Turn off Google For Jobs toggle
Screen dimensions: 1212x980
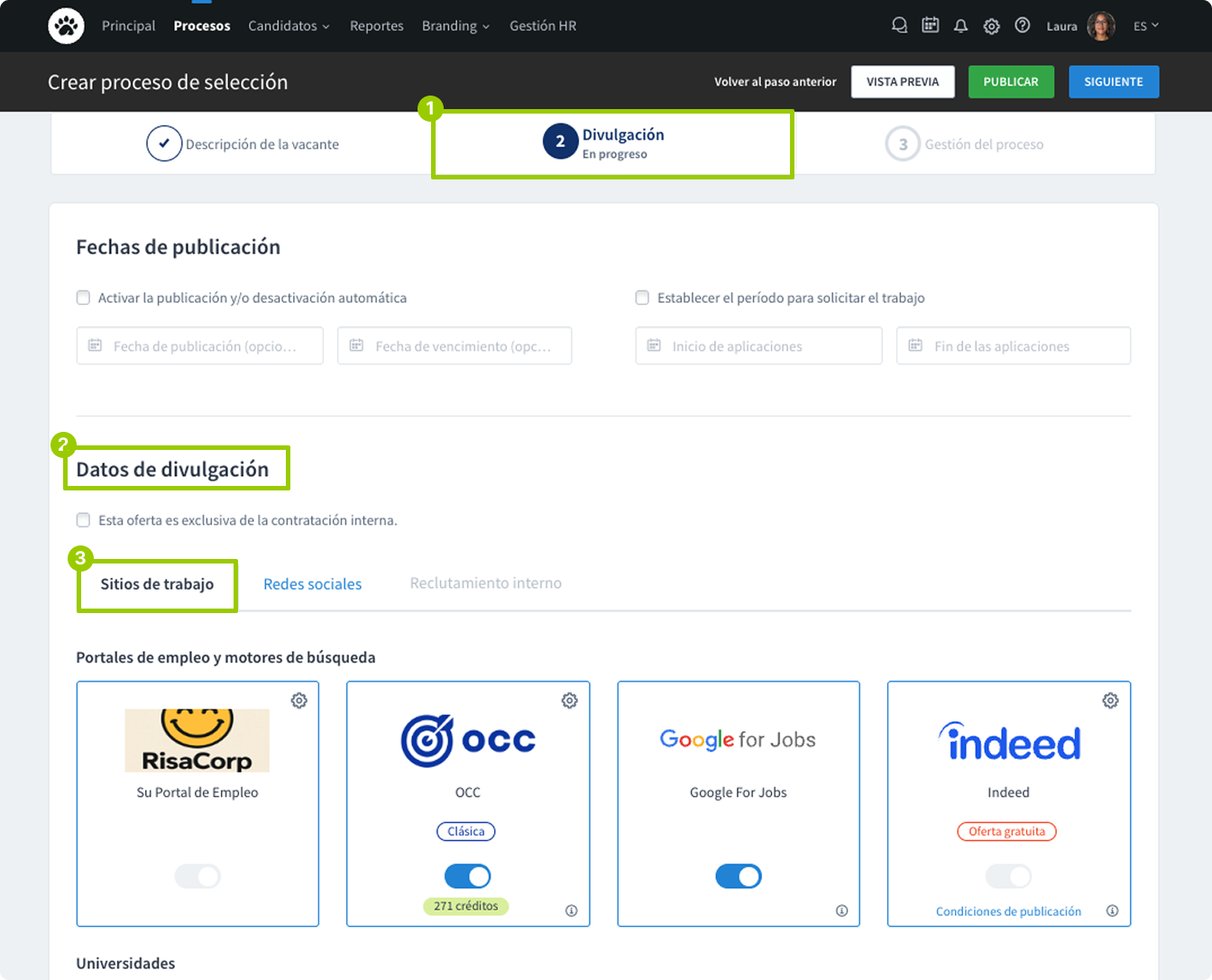coord(738,876)
